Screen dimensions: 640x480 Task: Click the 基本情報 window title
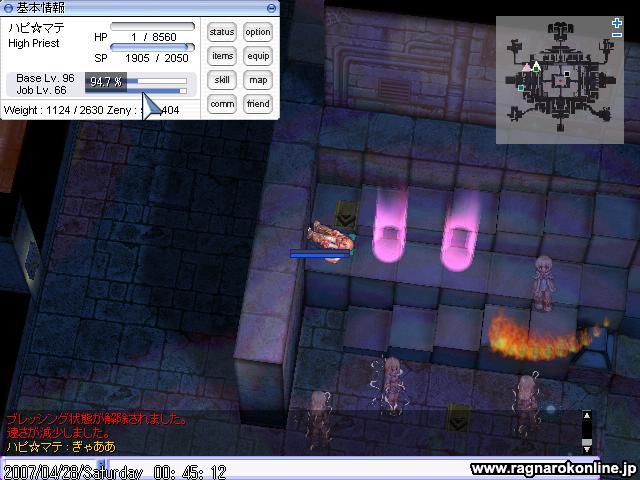[x=40, y=8]
